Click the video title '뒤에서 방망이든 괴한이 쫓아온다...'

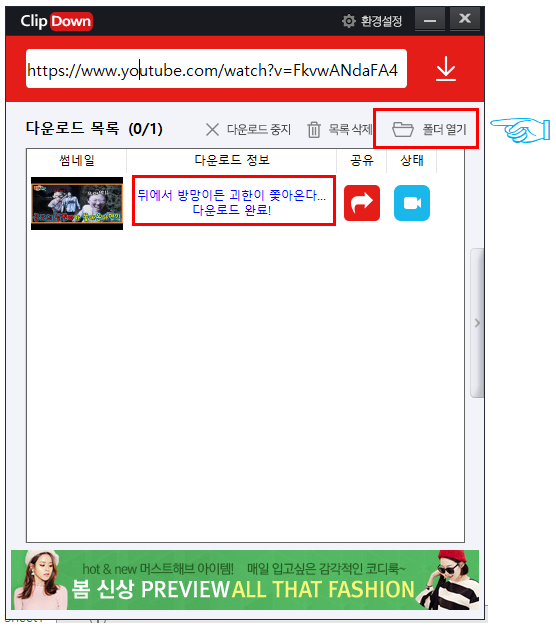pos(232,195)
